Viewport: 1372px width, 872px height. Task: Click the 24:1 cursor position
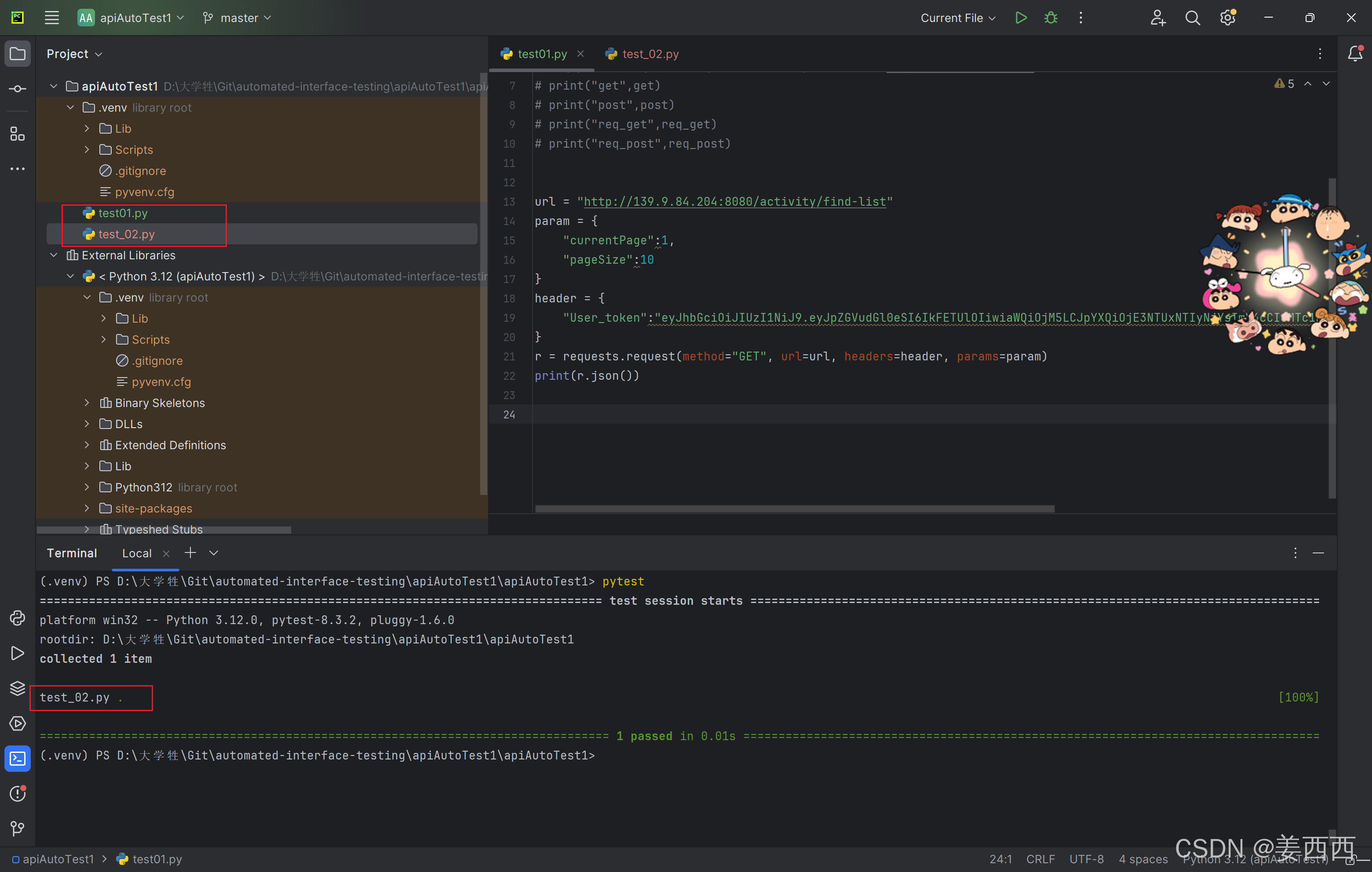point(1000,859)
